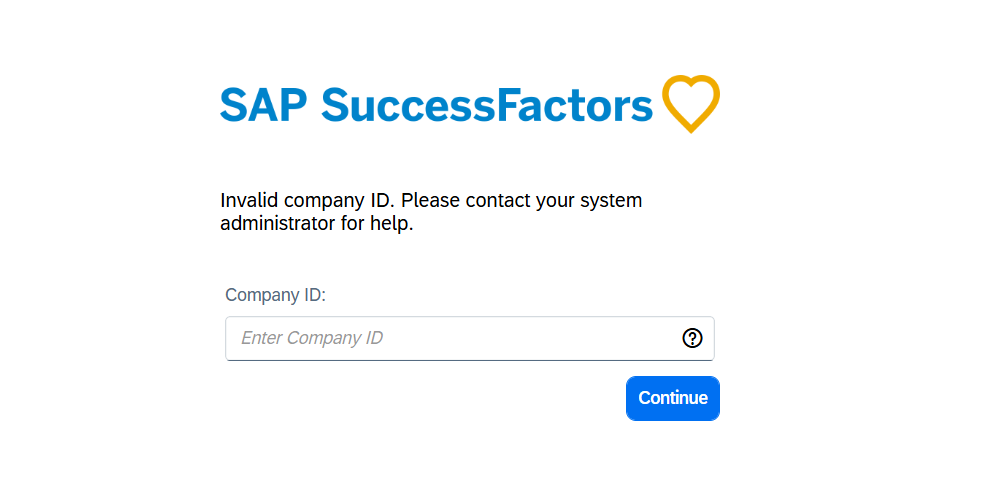Click the yellow heart logo icon
989x490 pixels.
(x=691, y=103)
